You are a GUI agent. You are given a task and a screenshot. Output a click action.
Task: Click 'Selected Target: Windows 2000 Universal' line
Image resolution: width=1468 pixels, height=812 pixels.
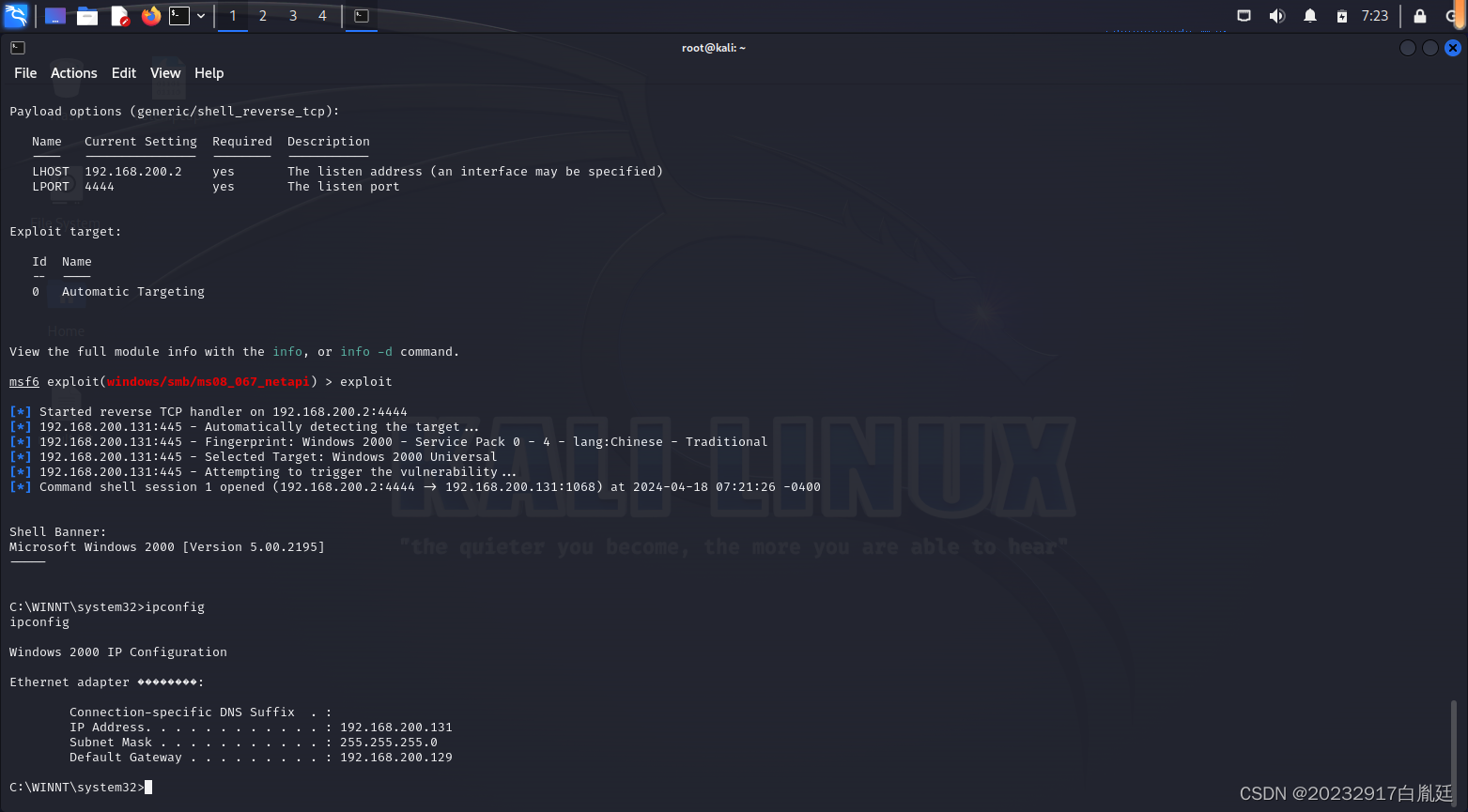click(x=254, y=457)
